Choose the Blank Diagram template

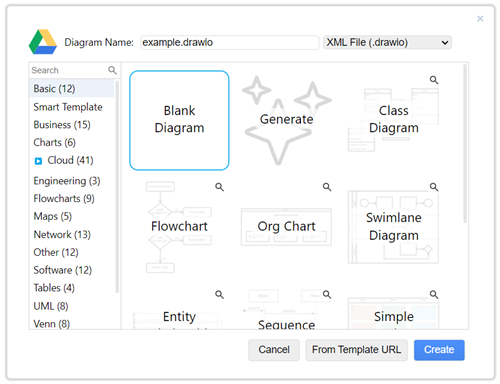(x=179, y=120)
